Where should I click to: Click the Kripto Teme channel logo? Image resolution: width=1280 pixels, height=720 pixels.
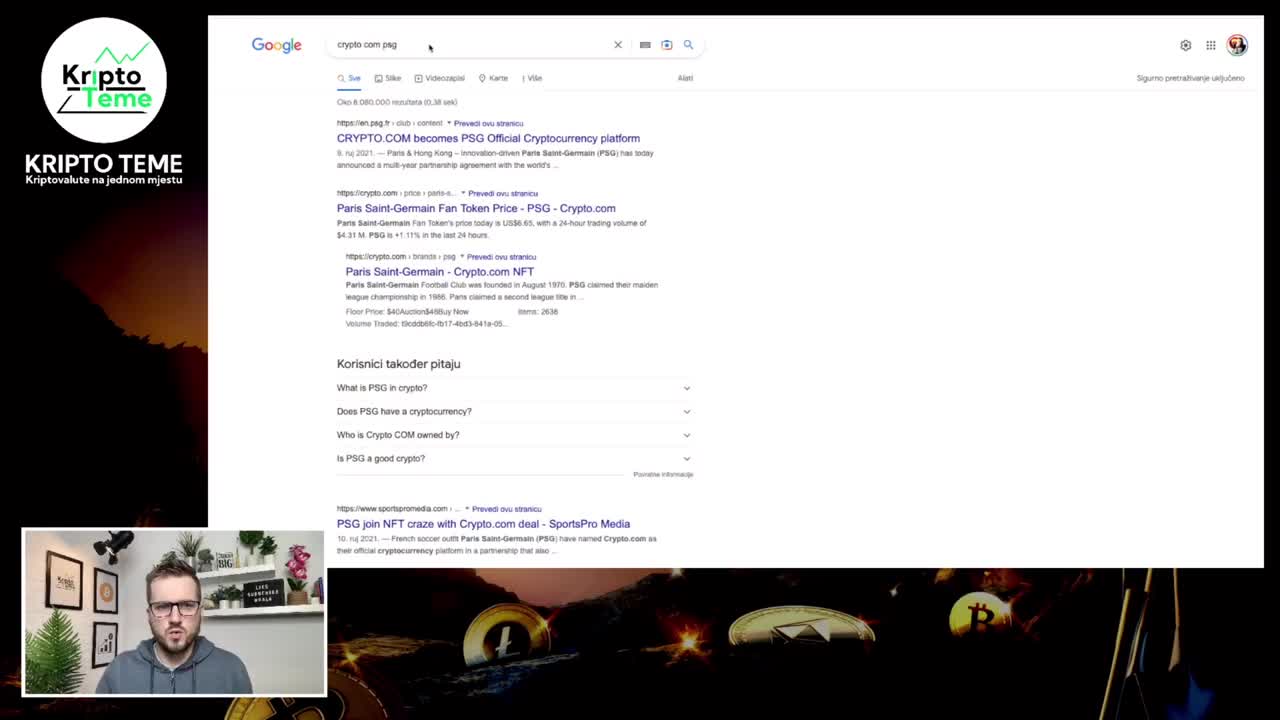[104, 80]
